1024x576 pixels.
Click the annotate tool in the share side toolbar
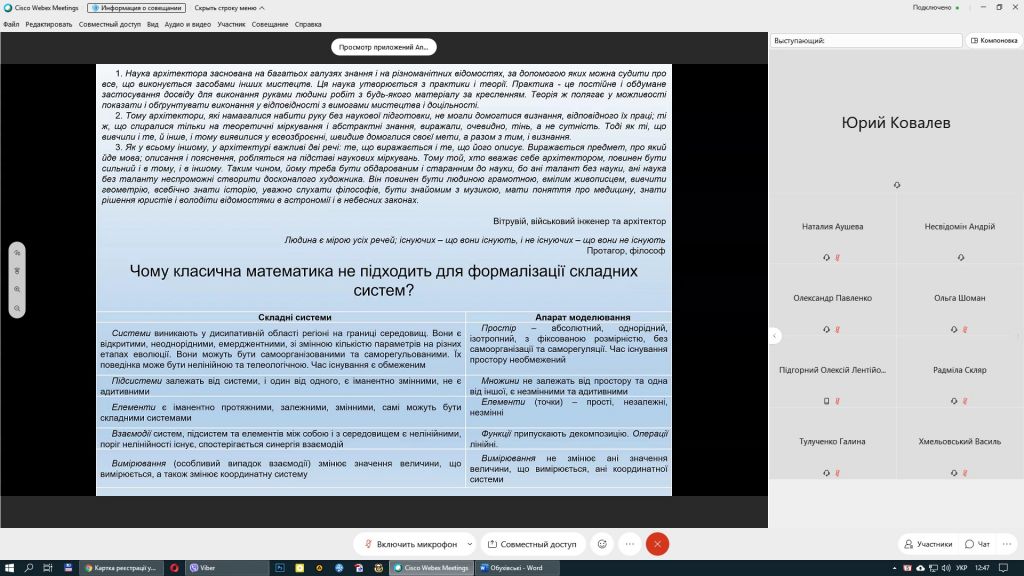pyautogui.click(x=17, y=253)
